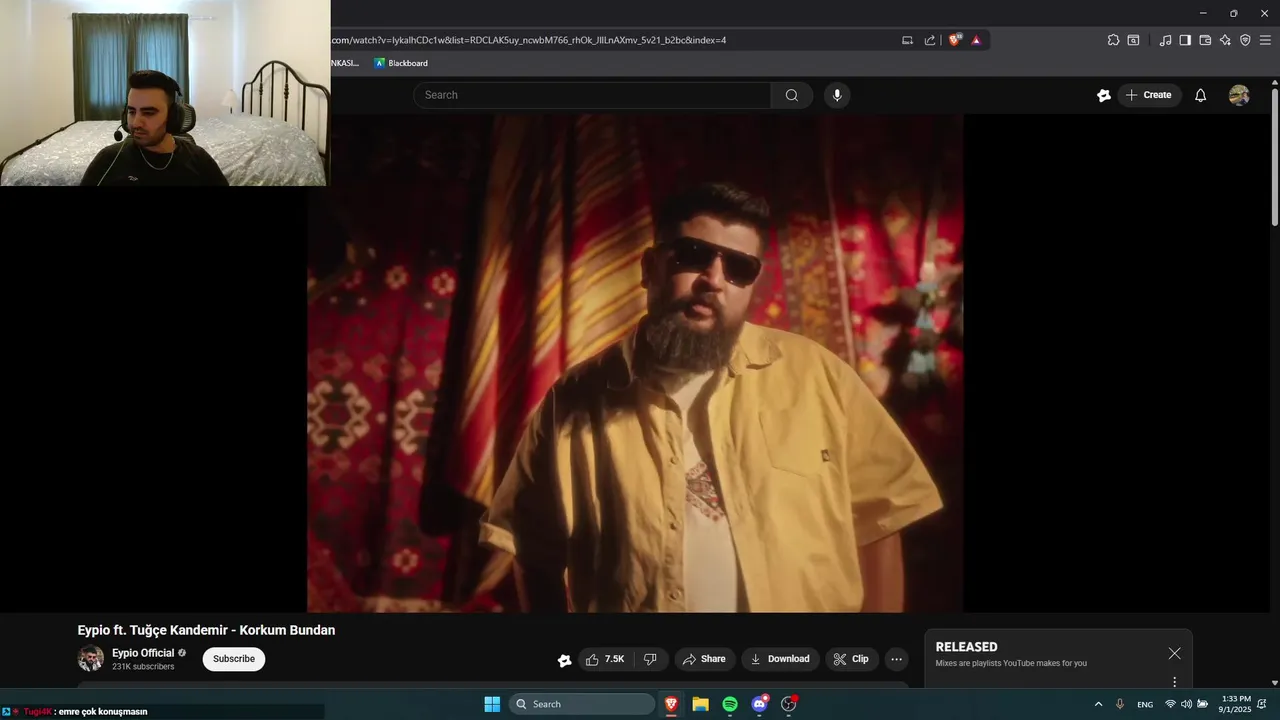Click the microphone tray icon

(x=1120, y=704)
